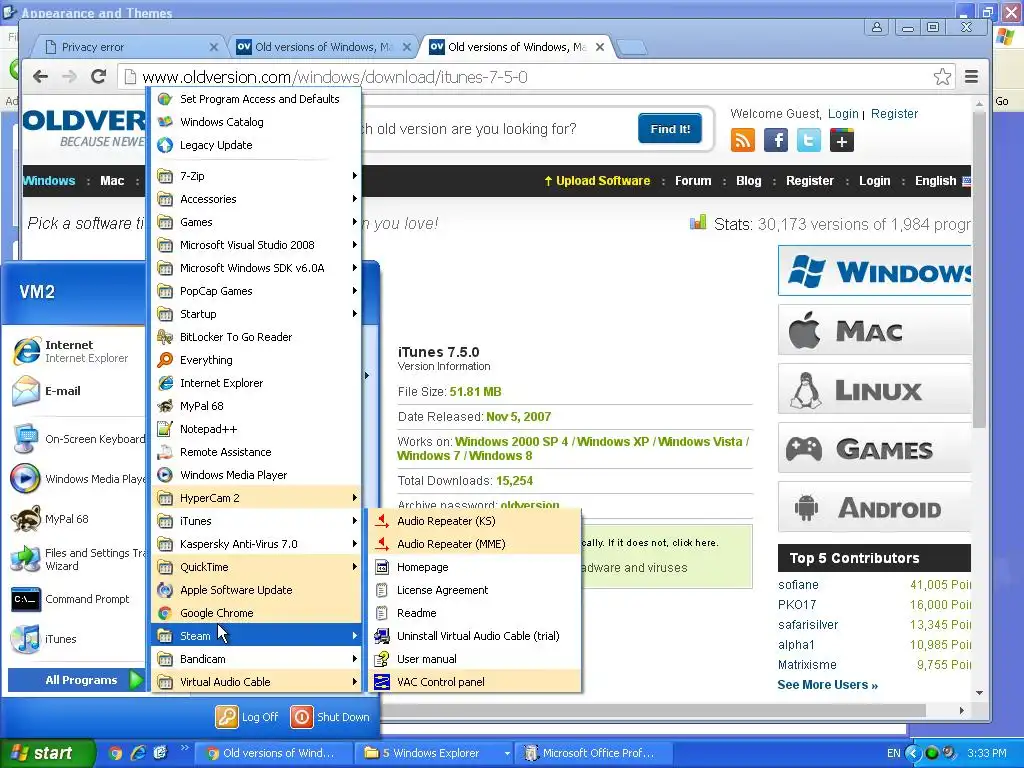Open Audio Repeater (MME)
This screenshot has height=768, width=1024.
(475, 544)
